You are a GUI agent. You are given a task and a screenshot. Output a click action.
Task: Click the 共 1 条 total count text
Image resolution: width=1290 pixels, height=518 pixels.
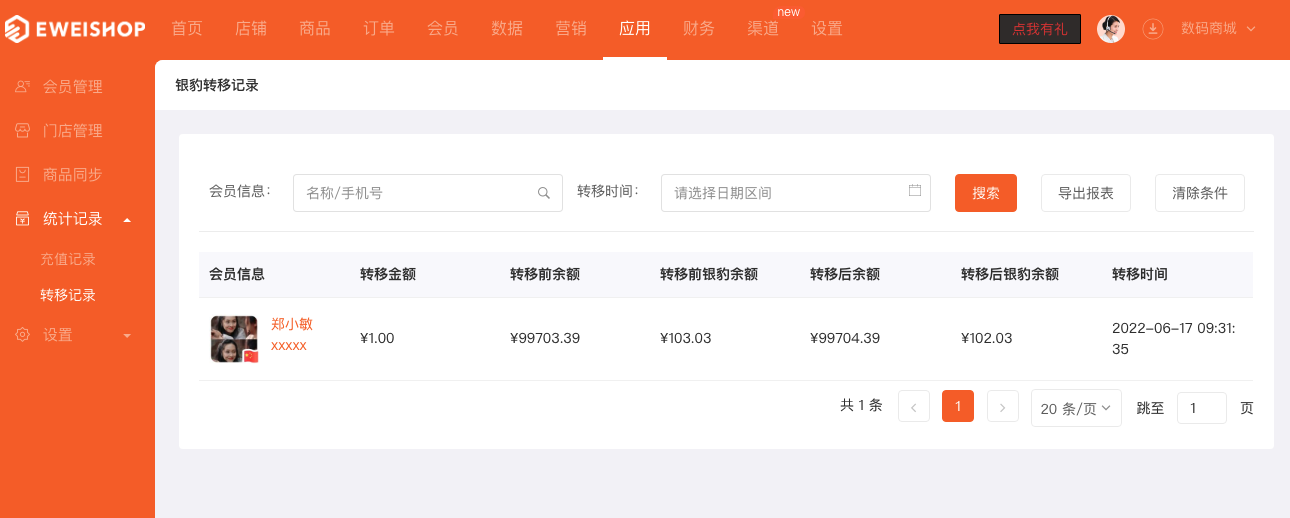[x=861, y=406]
